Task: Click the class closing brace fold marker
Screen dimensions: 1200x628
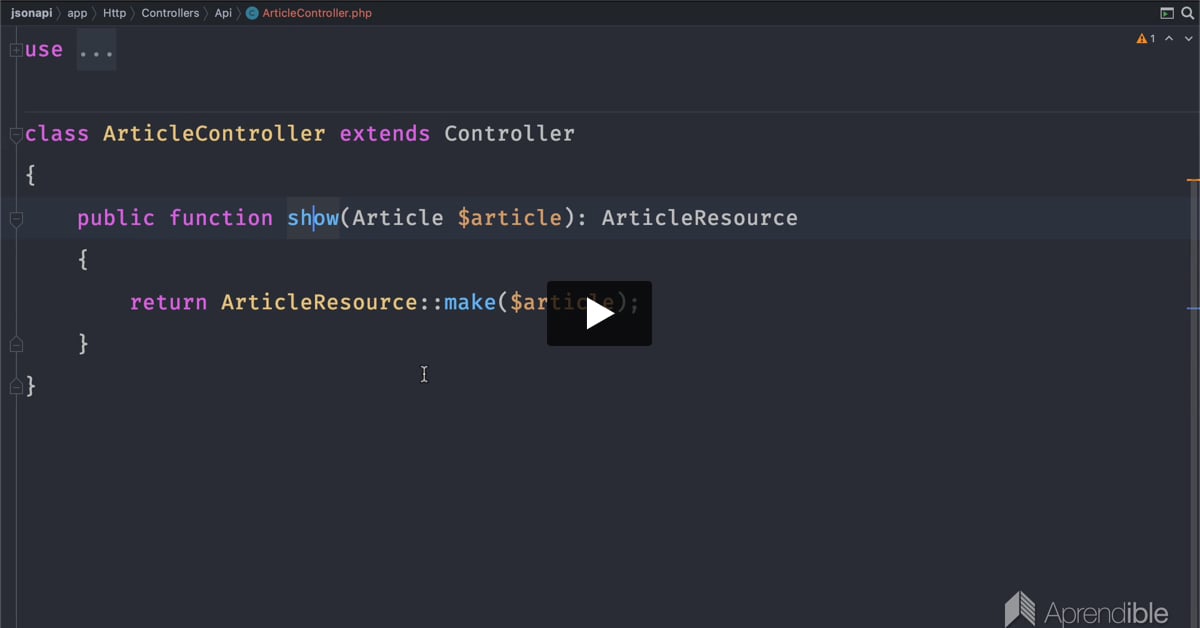Action: 16,386
